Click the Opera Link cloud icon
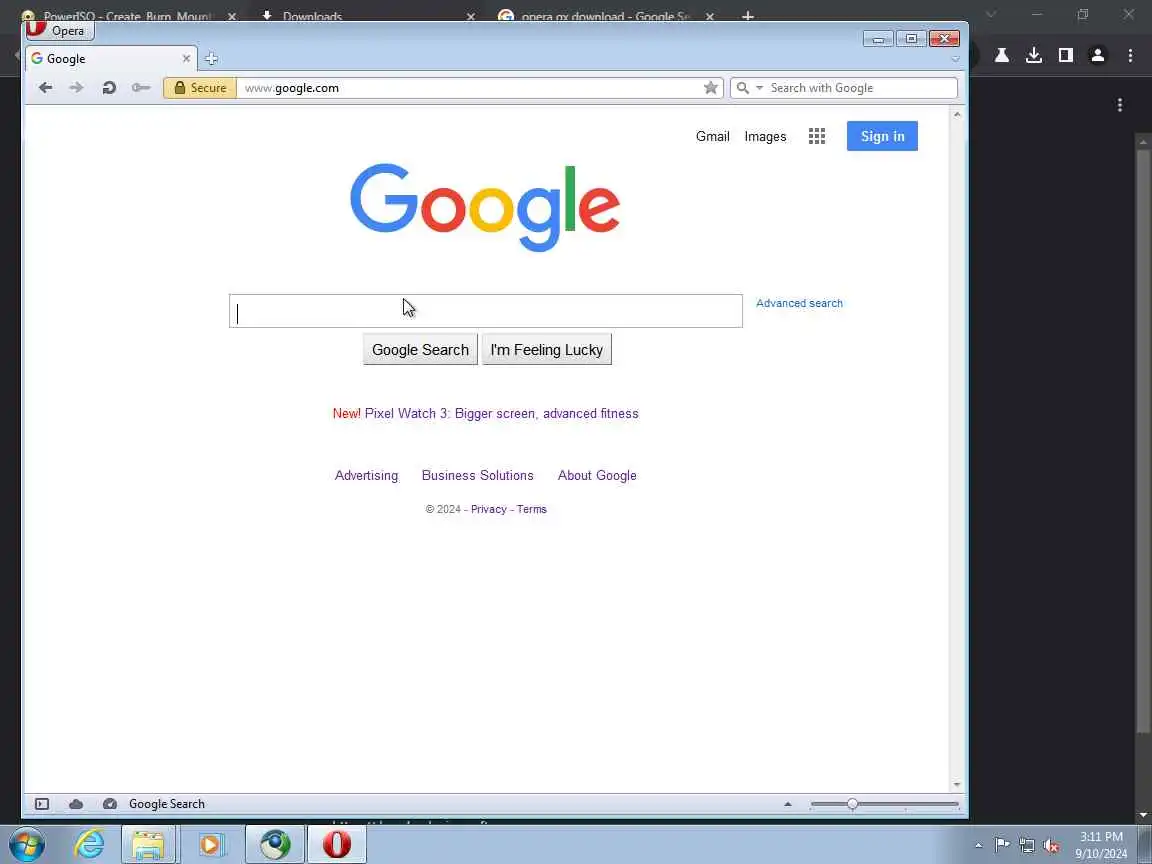Viewport: 1152px width, 864px height. coord(76,804)
